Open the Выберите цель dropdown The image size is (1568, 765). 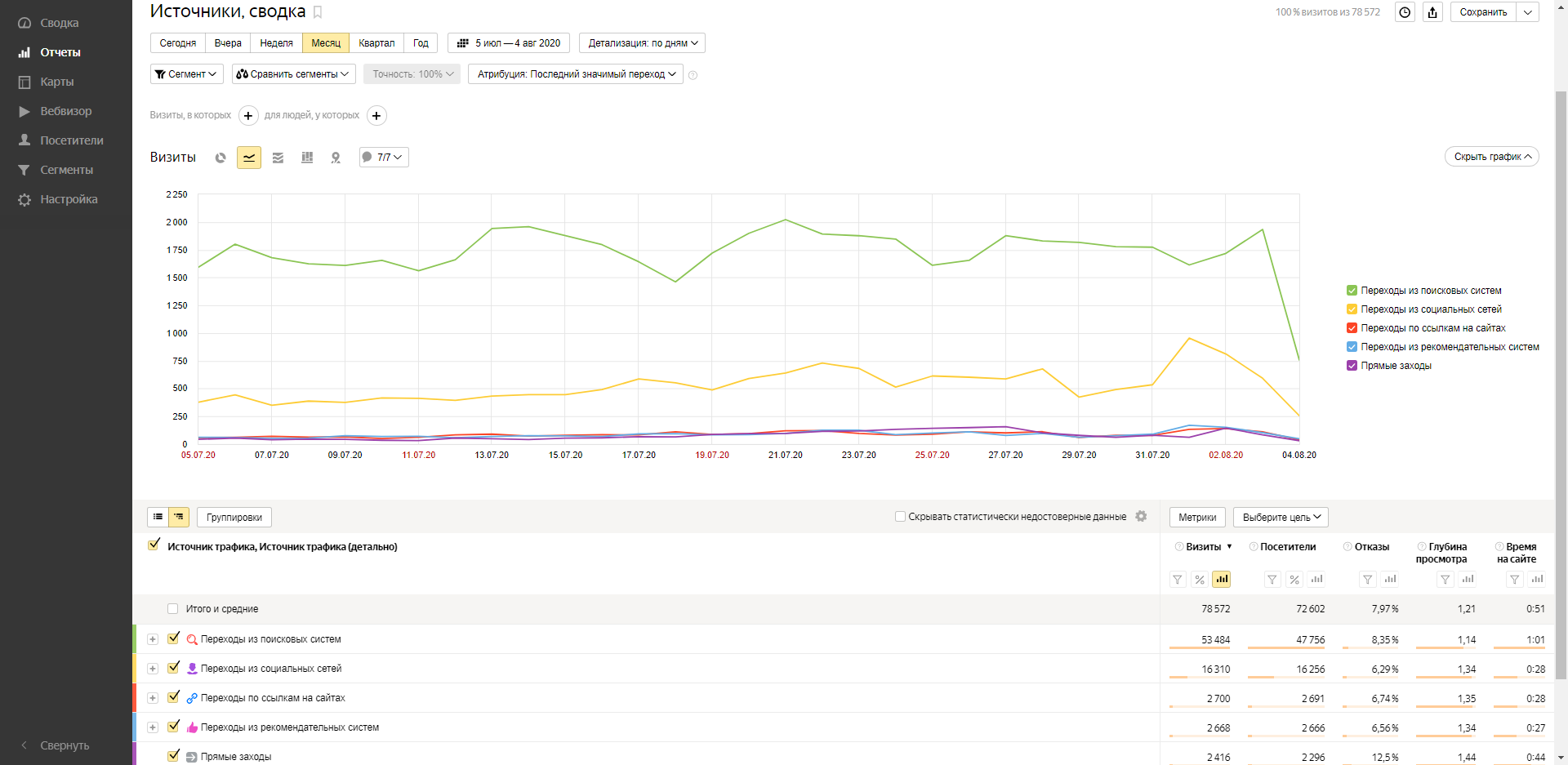coord(1281,517)
